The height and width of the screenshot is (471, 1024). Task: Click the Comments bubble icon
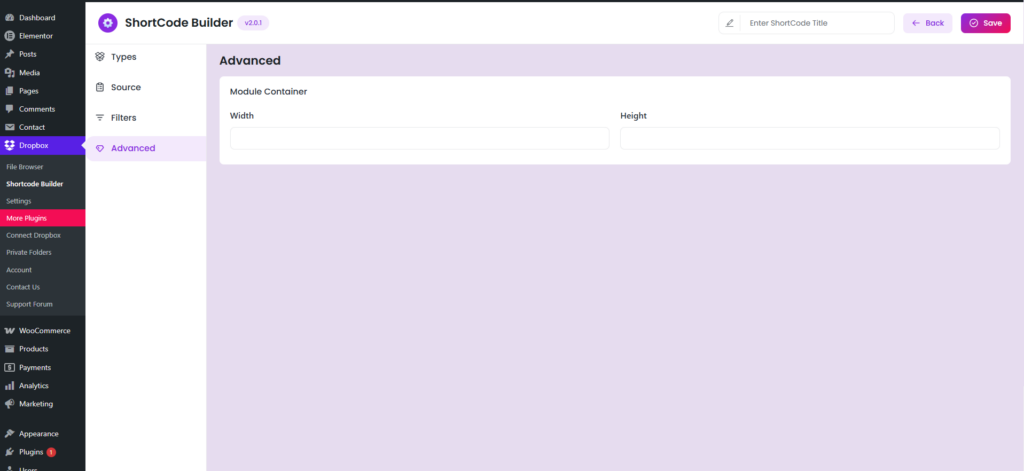10,109
